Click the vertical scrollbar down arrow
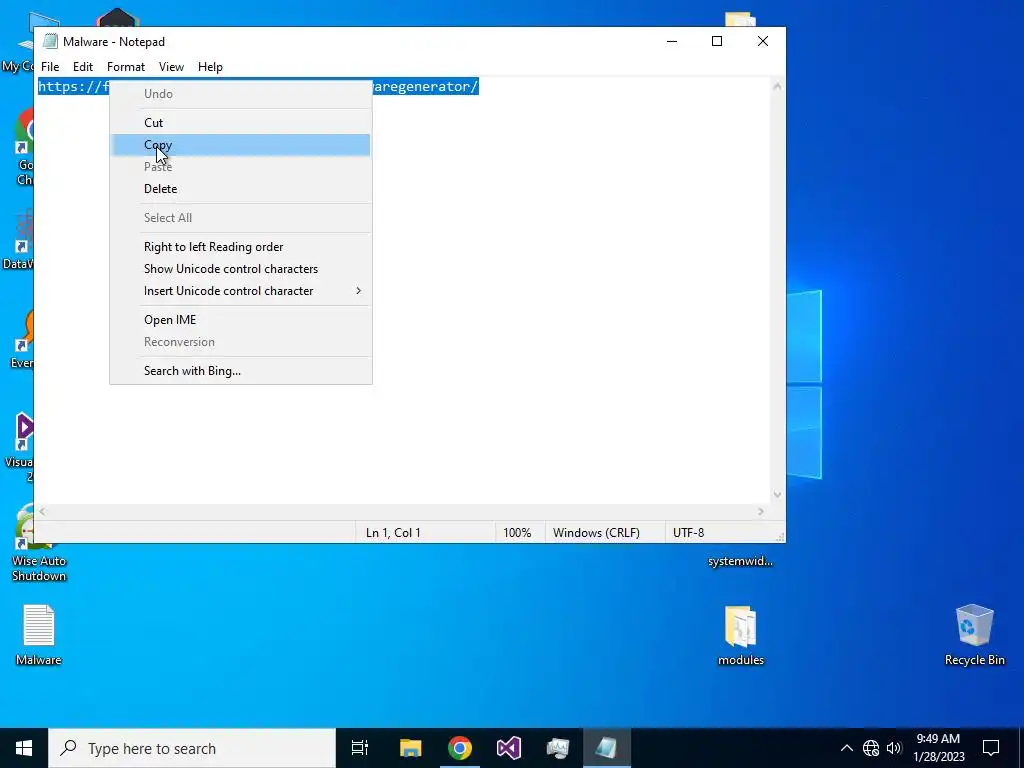This screenshot has width=1024, height=768. click(x=777, y=495)
